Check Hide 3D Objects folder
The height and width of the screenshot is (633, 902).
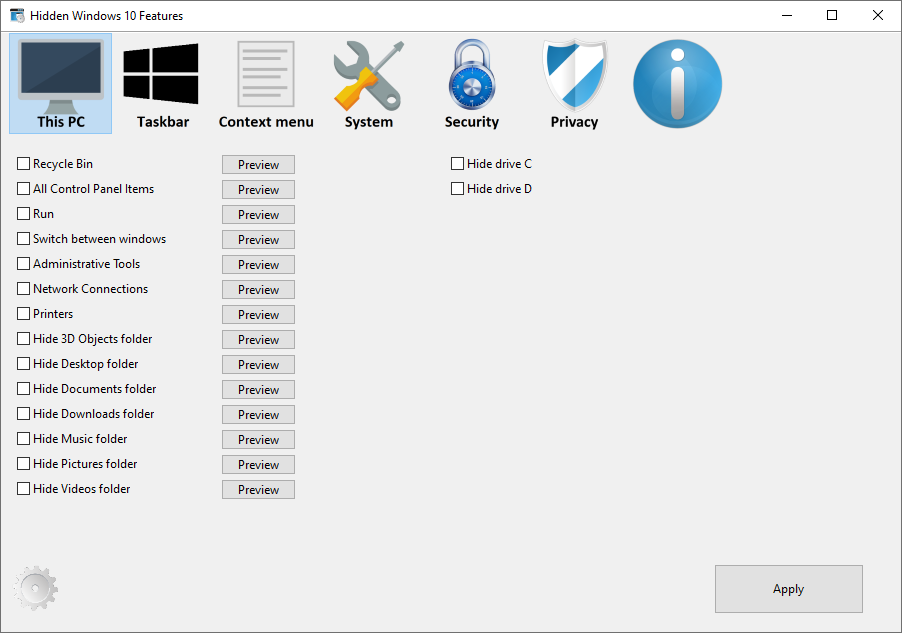coord(24,339)
